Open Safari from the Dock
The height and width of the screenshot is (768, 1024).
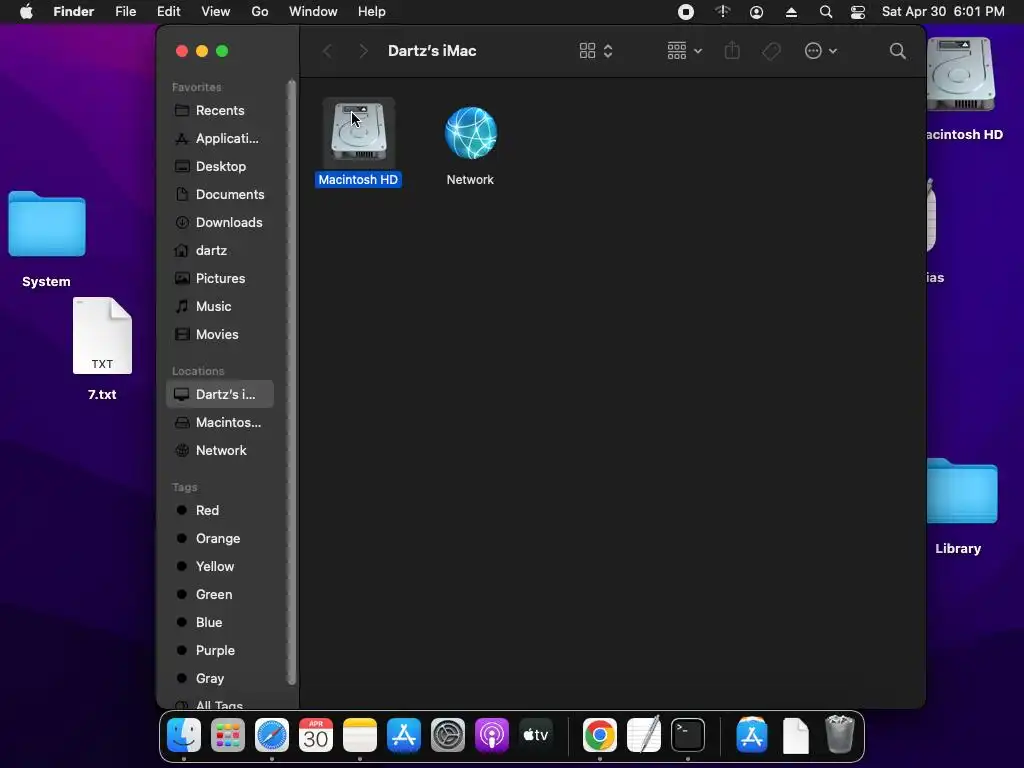[x=272, y=735]
